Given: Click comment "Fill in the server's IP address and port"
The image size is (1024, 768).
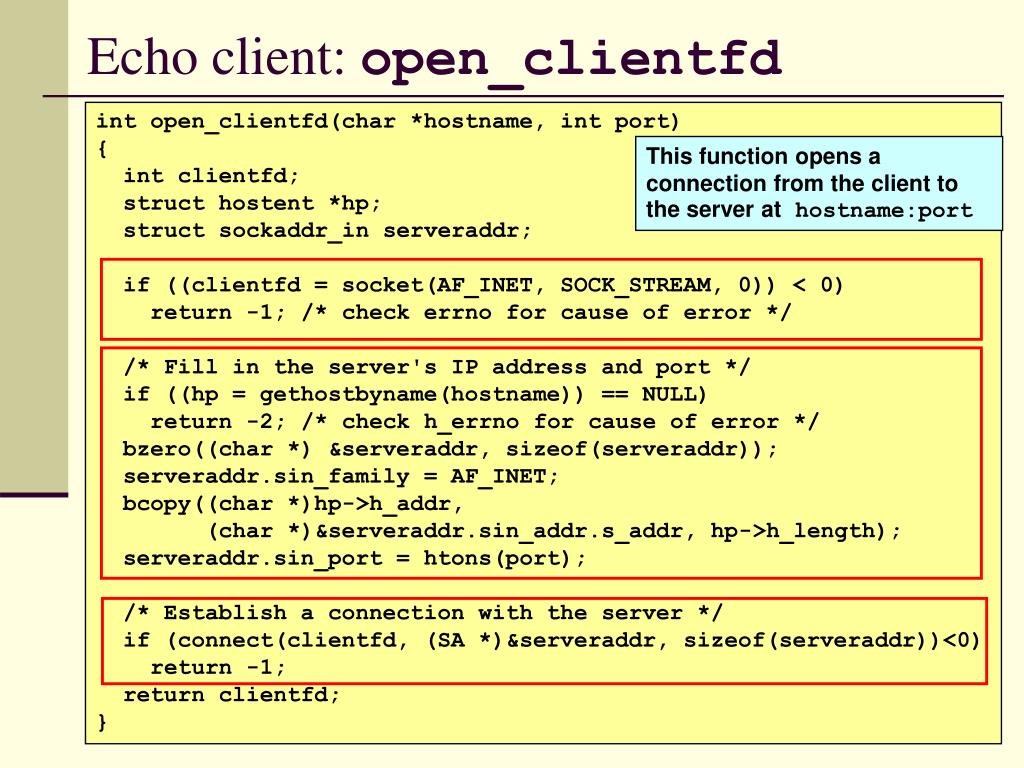Looking at the screenshot, I should (437, 367).
